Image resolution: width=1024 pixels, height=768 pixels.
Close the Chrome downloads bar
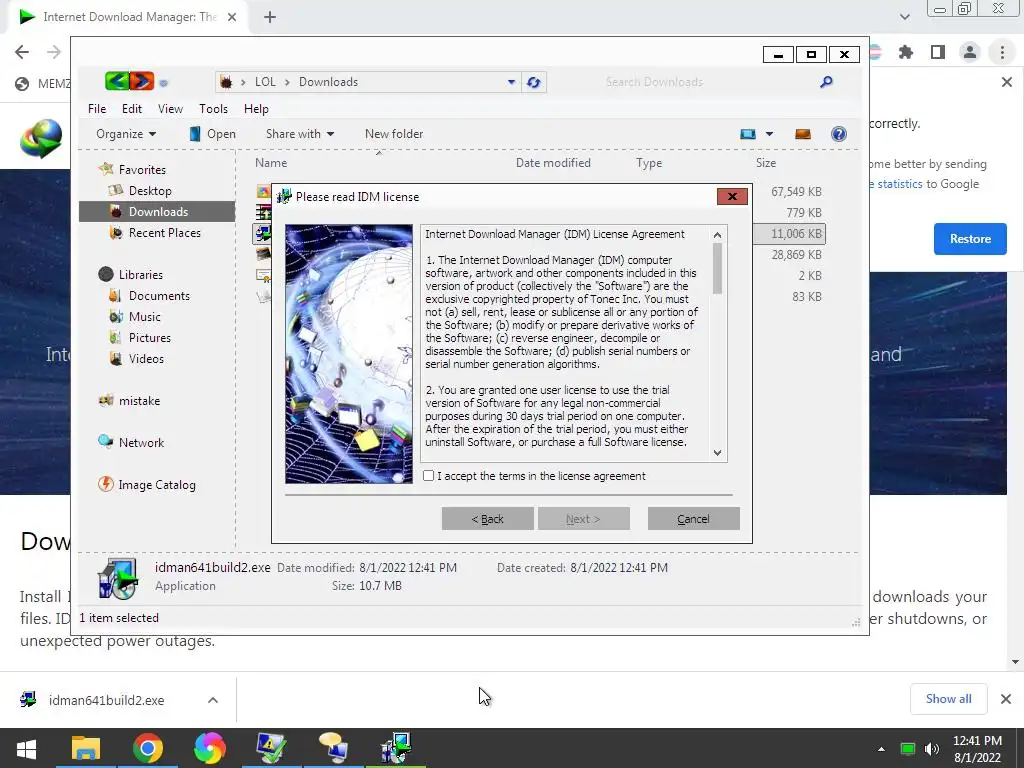coord(1006,699)
